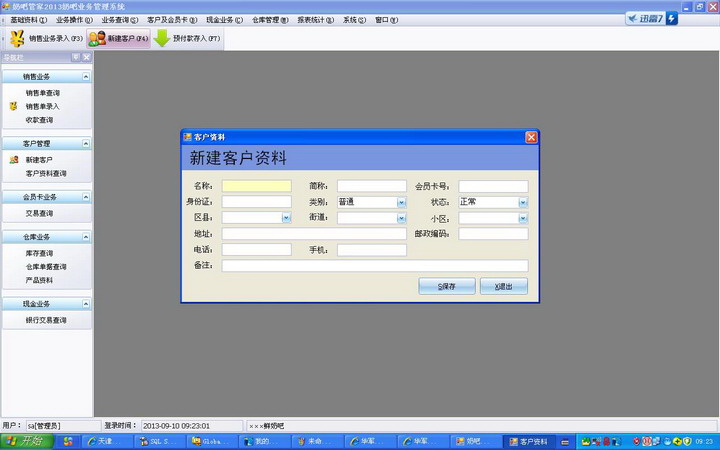Image resolution: width=720 pixels, height=450 pixels.
Task: Open the 状态 dropdown showing 正常
Action: [523, 202]
